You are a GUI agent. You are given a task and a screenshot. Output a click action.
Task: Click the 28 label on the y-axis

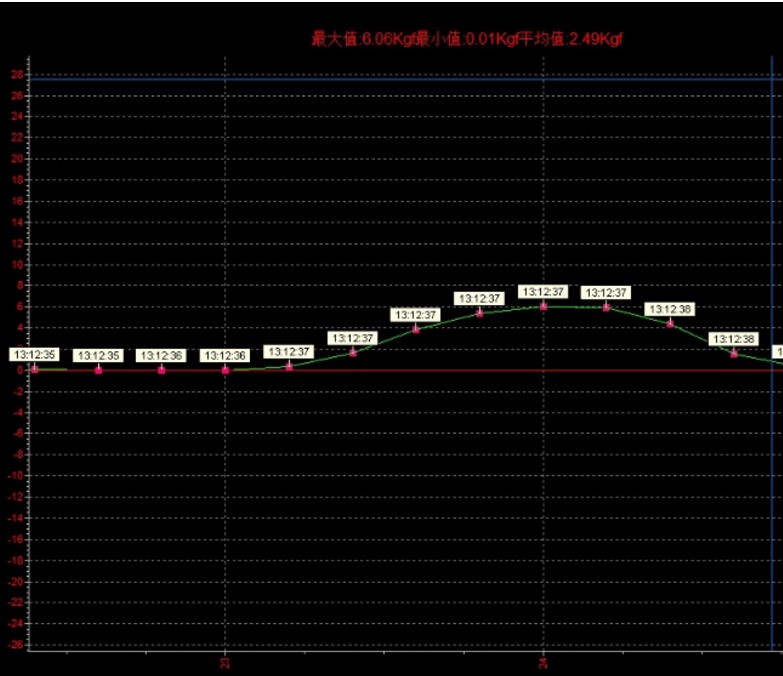pyautogui.click(x=17, y=75)
